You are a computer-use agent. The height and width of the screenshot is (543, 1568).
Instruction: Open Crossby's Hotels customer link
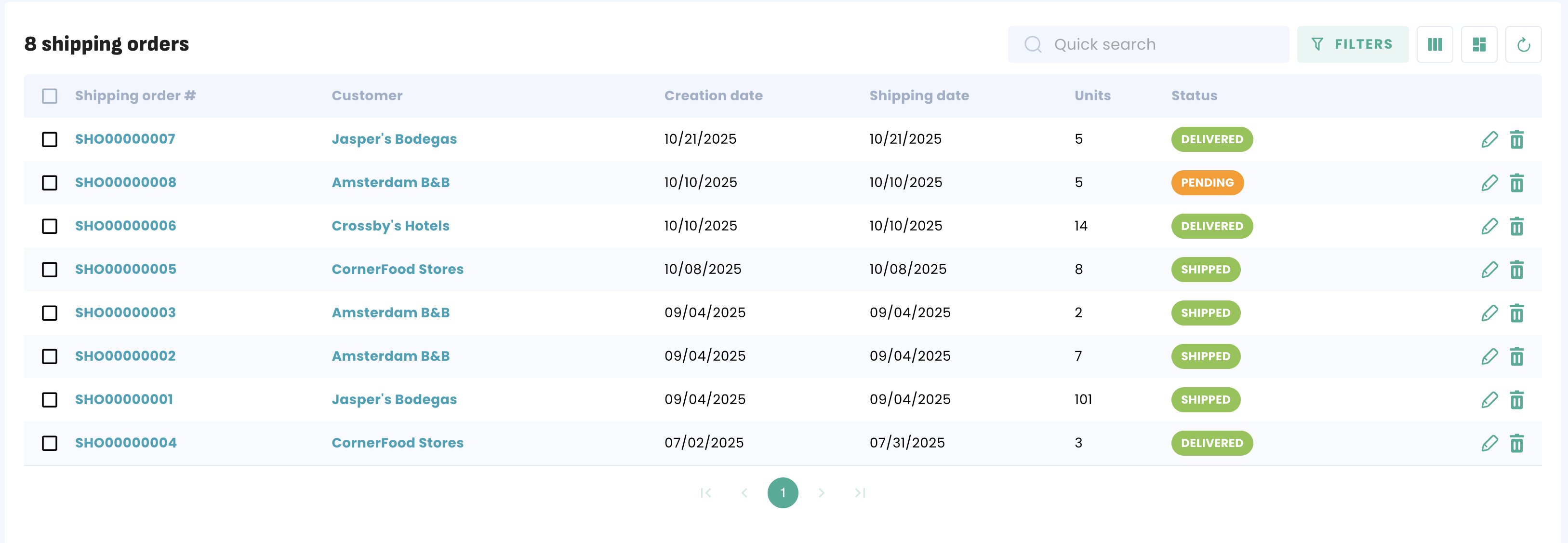coord(390,226)
